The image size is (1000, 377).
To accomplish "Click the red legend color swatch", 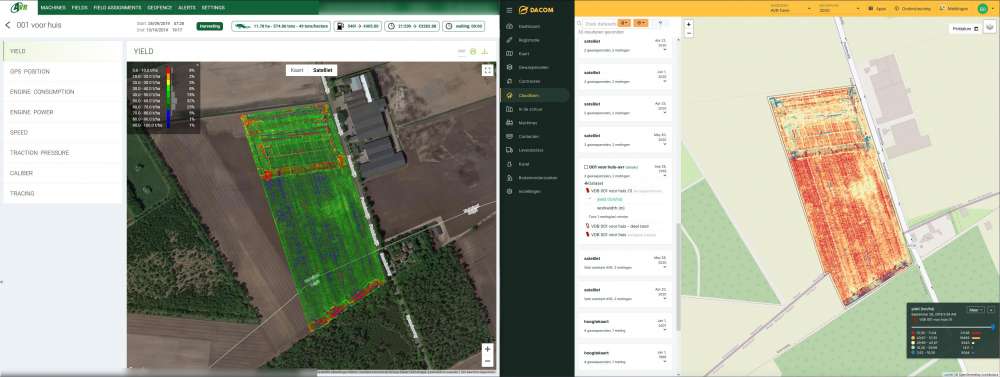I will (913, 332).
